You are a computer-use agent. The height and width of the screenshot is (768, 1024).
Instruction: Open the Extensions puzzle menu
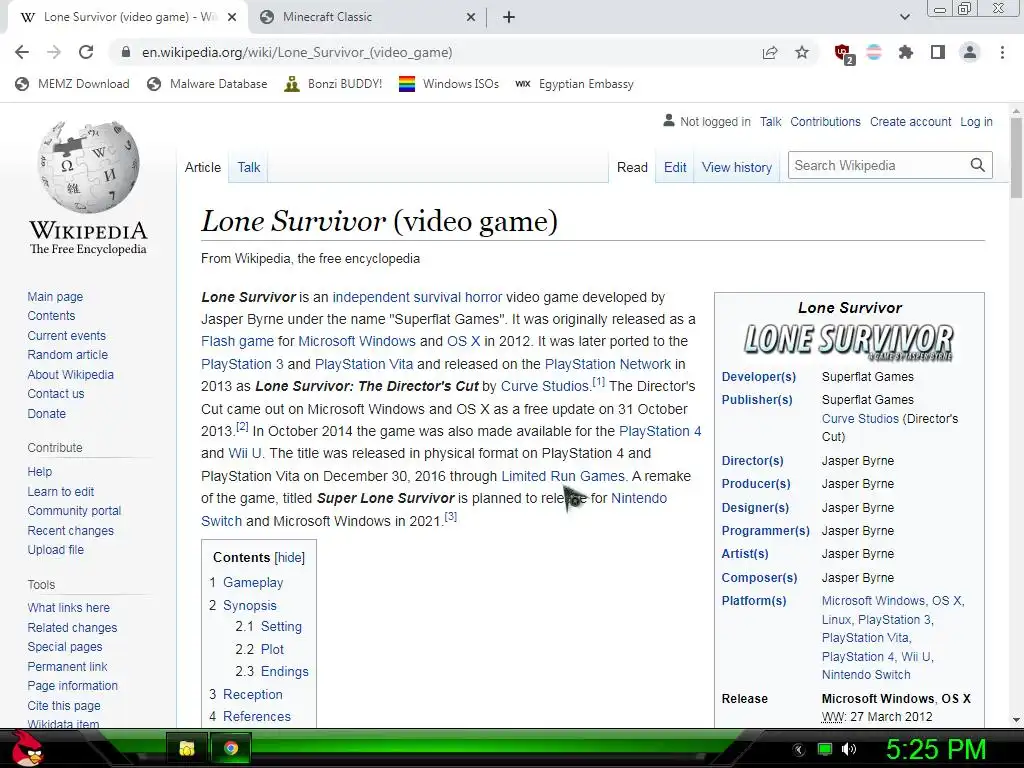(905, 52)
